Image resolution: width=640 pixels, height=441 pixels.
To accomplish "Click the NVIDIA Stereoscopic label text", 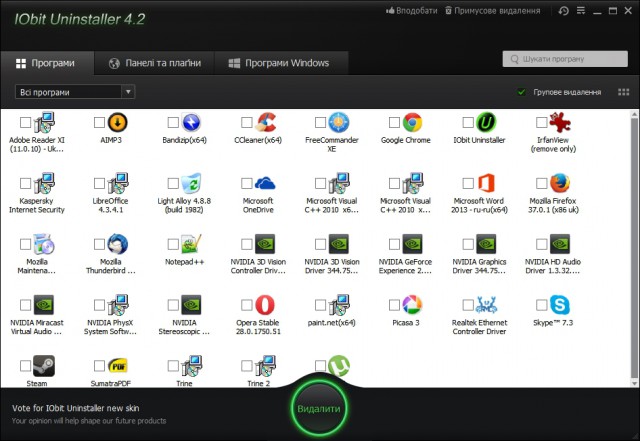I will pyautogui.click(x=184, y=327).
